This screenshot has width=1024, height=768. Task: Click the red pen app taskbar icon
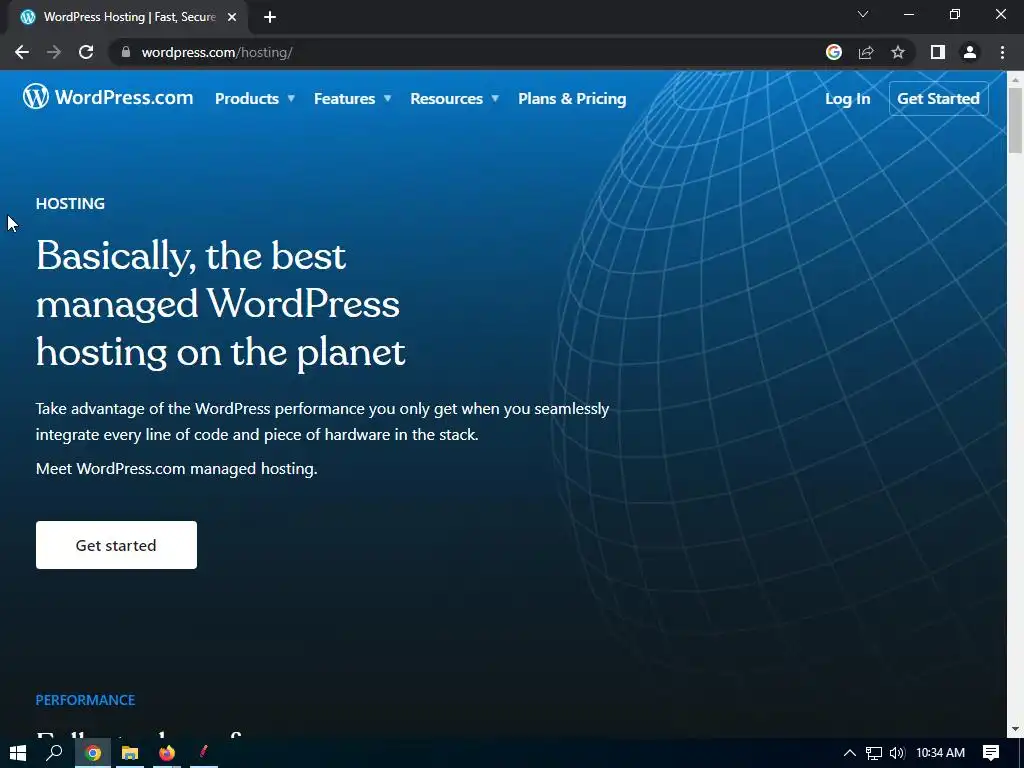click(x=204, y=753)
